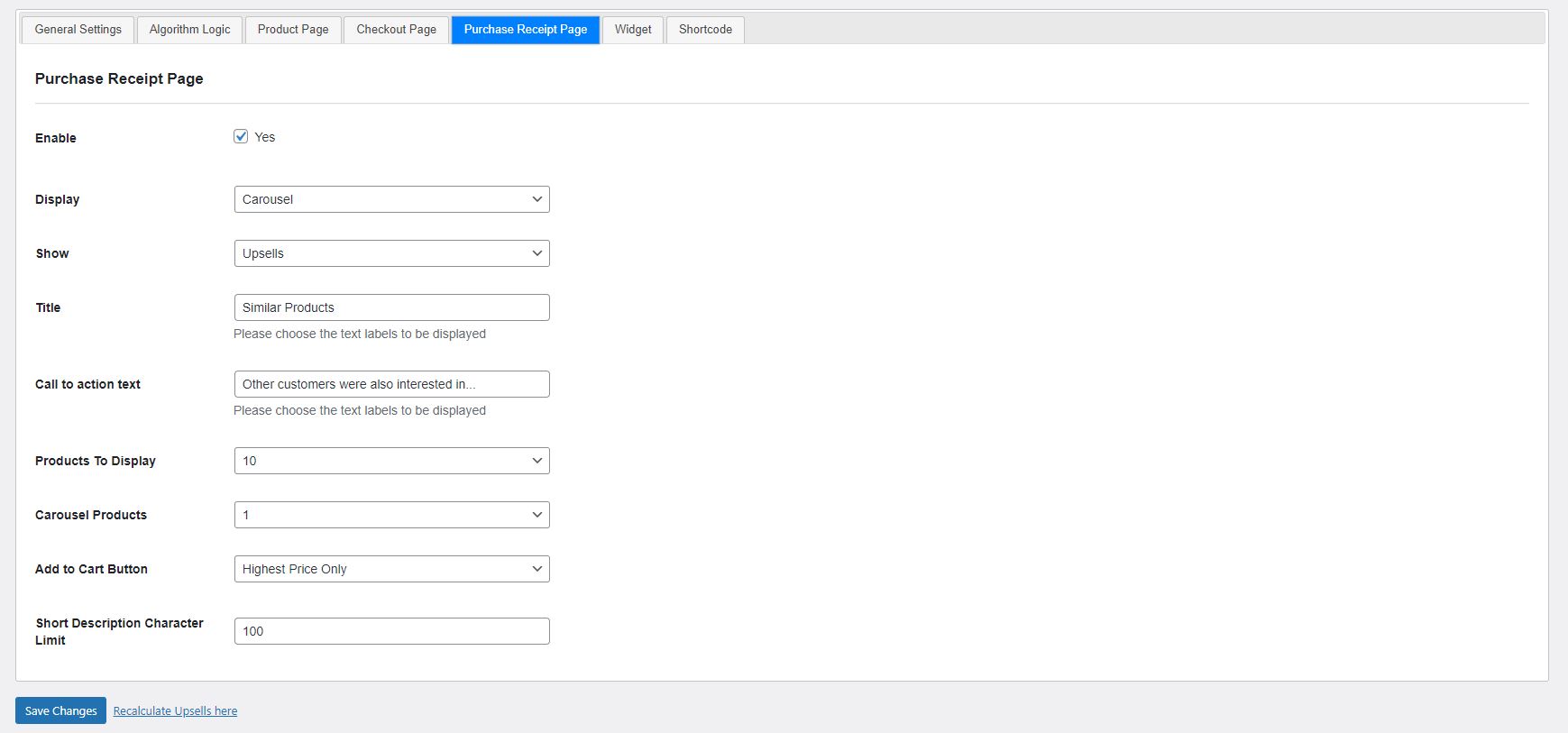This screenshot has width=1568, height=733.
Task: Click the Yes label beside Enable
Action: click(x=265, y=137)
